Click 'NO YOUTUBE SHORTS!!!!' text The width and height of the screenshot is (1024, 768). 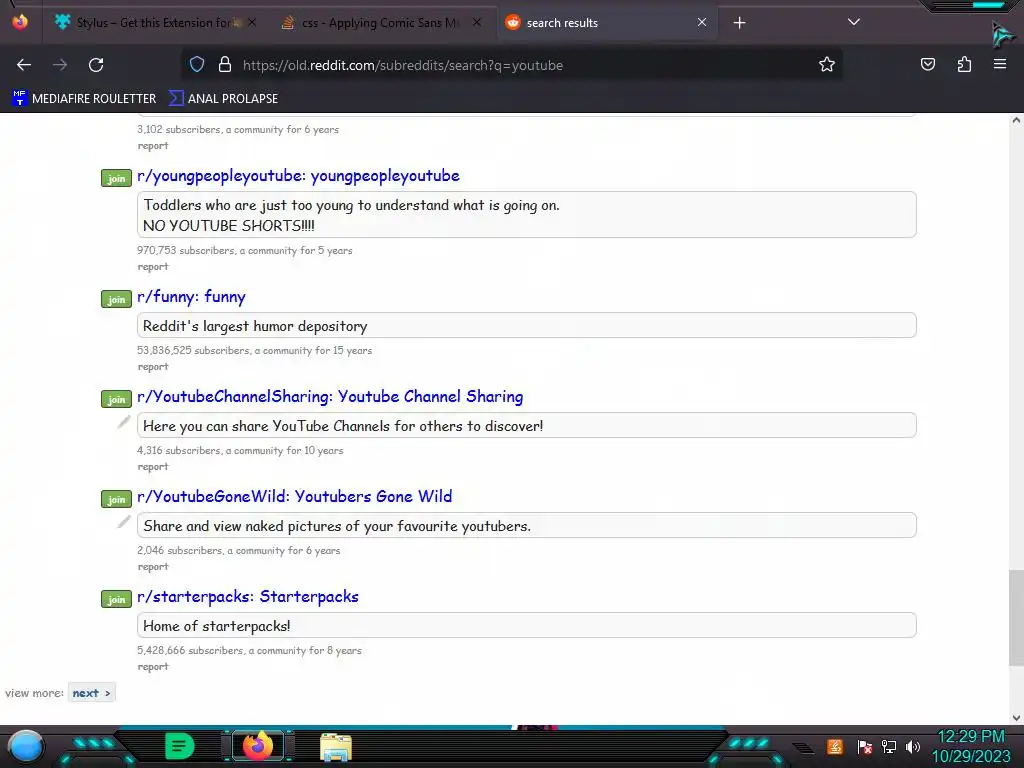[x=229, y=226]
